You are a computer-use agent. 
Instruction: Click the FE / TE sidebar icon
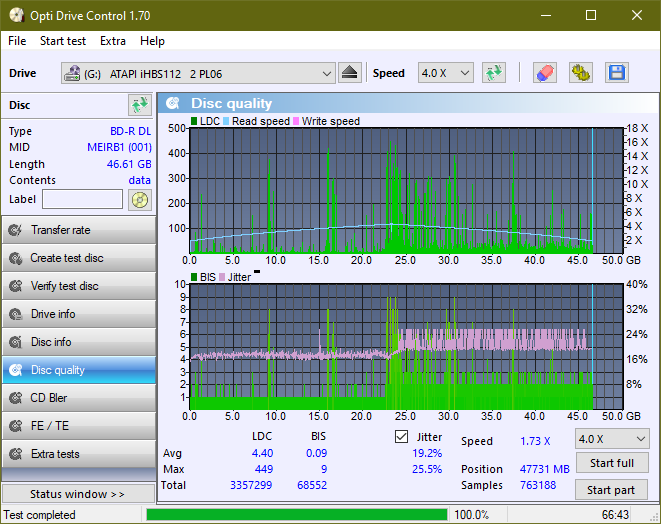[16, 426]
